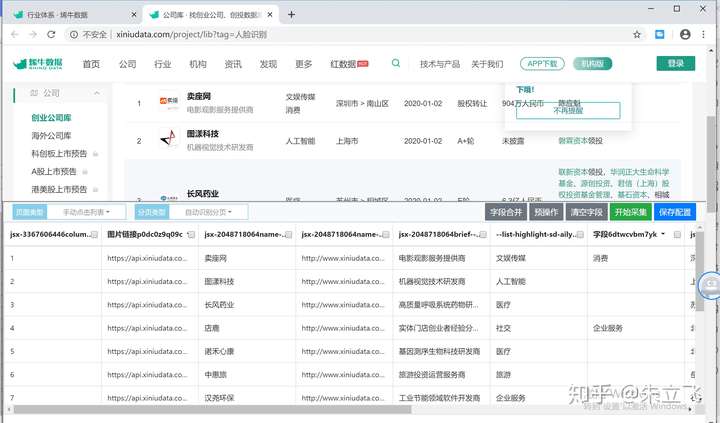Viewport: 720px width, 423px height.
Task: Click the 分页类型 label button
Action: 152,212
